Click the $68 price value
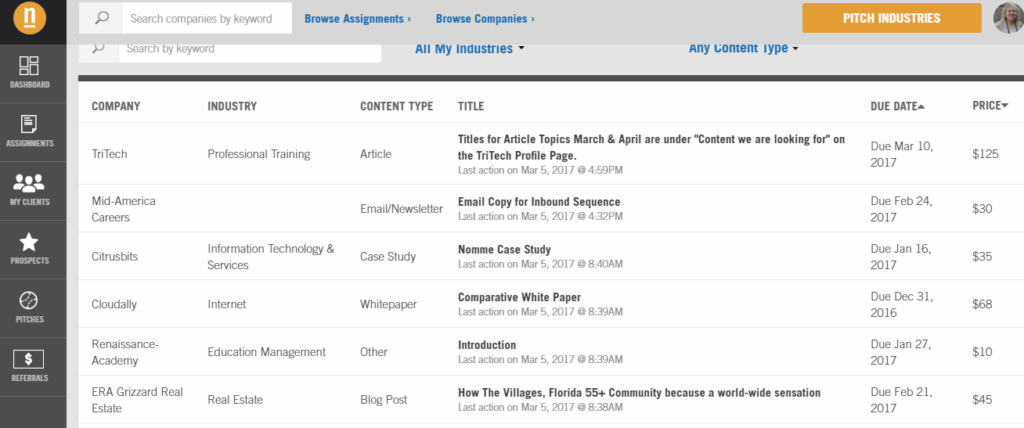Image resolution: width=1024 pixels, height=428 pixels. pos(982,305)
